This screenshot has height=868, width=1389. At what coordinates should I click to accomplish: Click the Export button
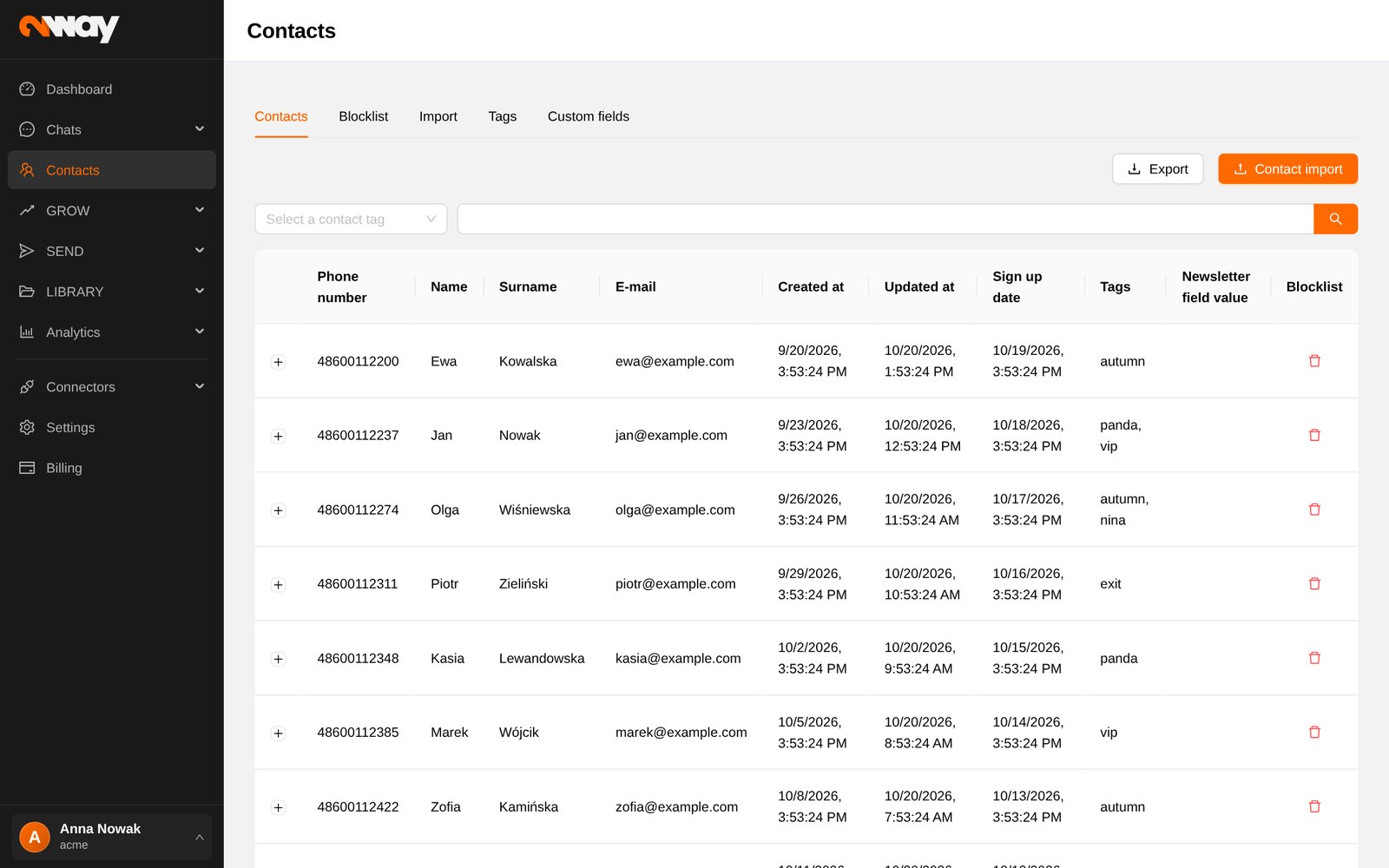point(1157,169)
